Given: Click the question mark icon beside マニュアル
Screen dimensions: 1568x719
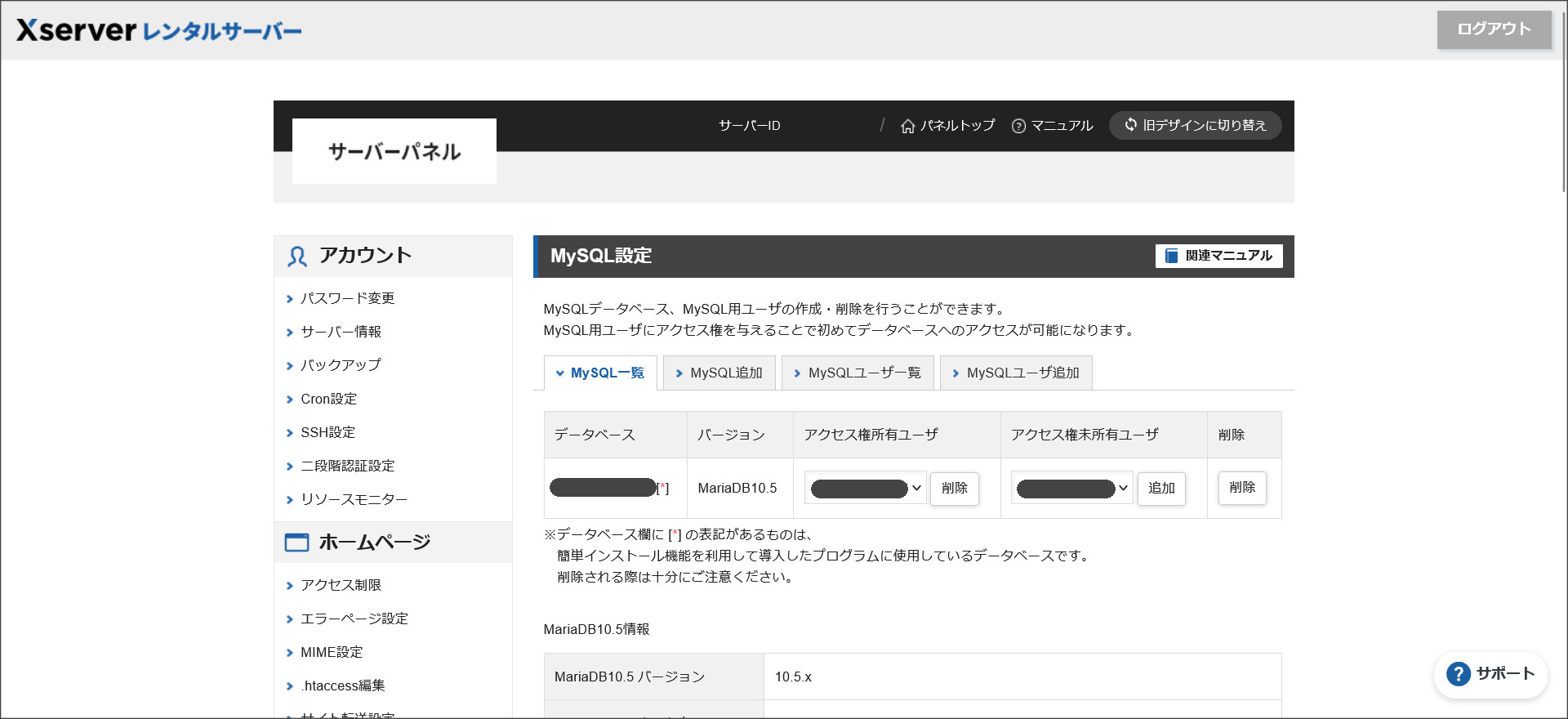Looking at the screenshot, I should point(1018,126).
